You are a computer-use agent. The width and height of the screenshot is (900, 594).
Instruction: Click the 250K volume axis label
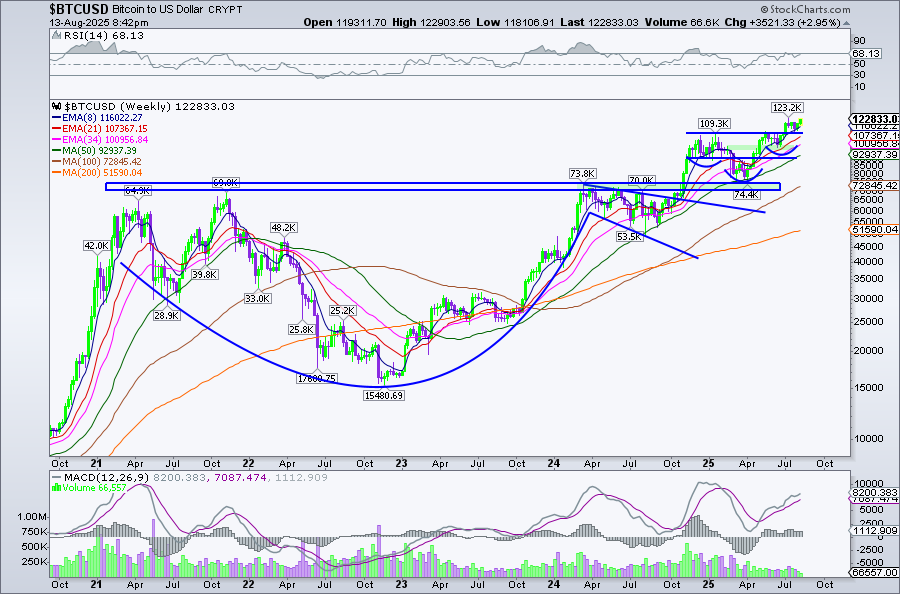34,561
